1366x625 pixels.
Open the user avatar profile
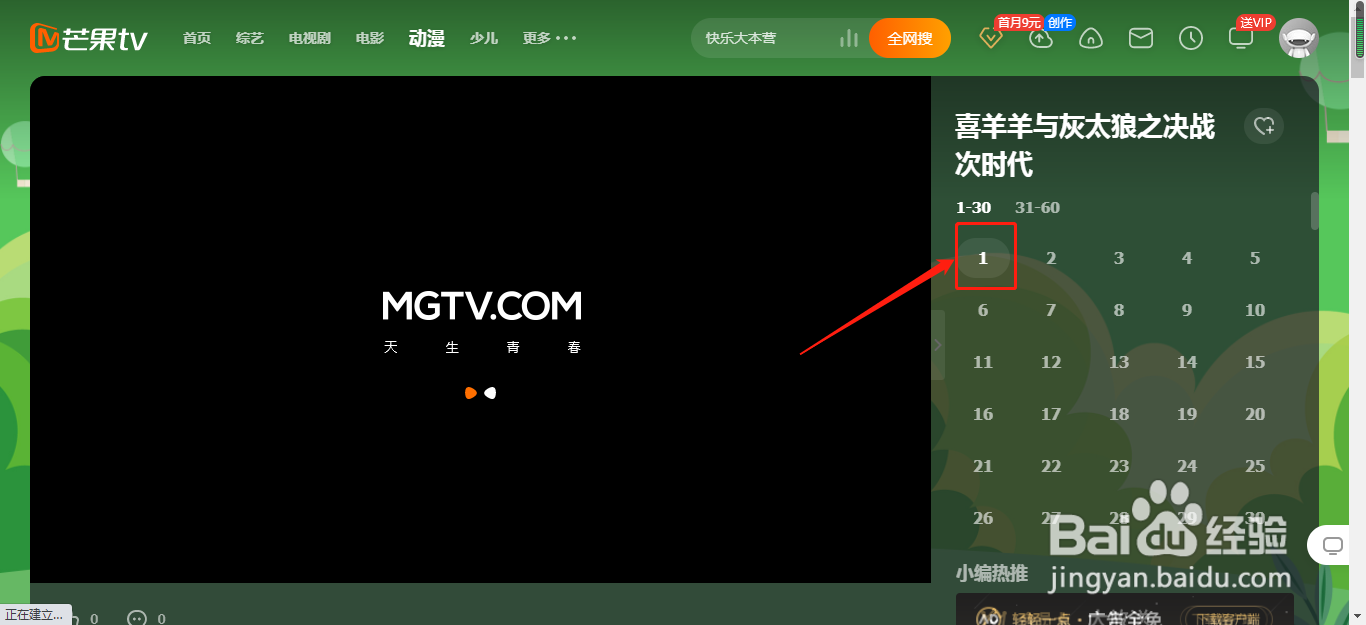pyautogui.click(x=1299, y=39)
